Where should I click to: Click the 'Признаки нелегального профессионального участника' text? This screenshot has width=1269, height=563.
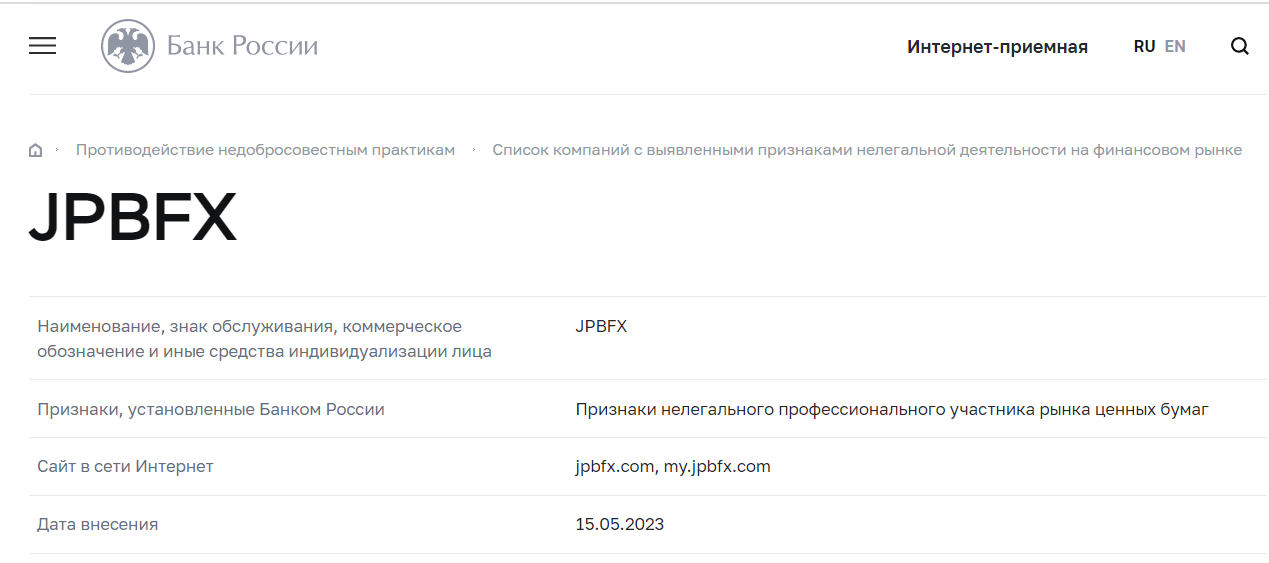tap(892, 409)
